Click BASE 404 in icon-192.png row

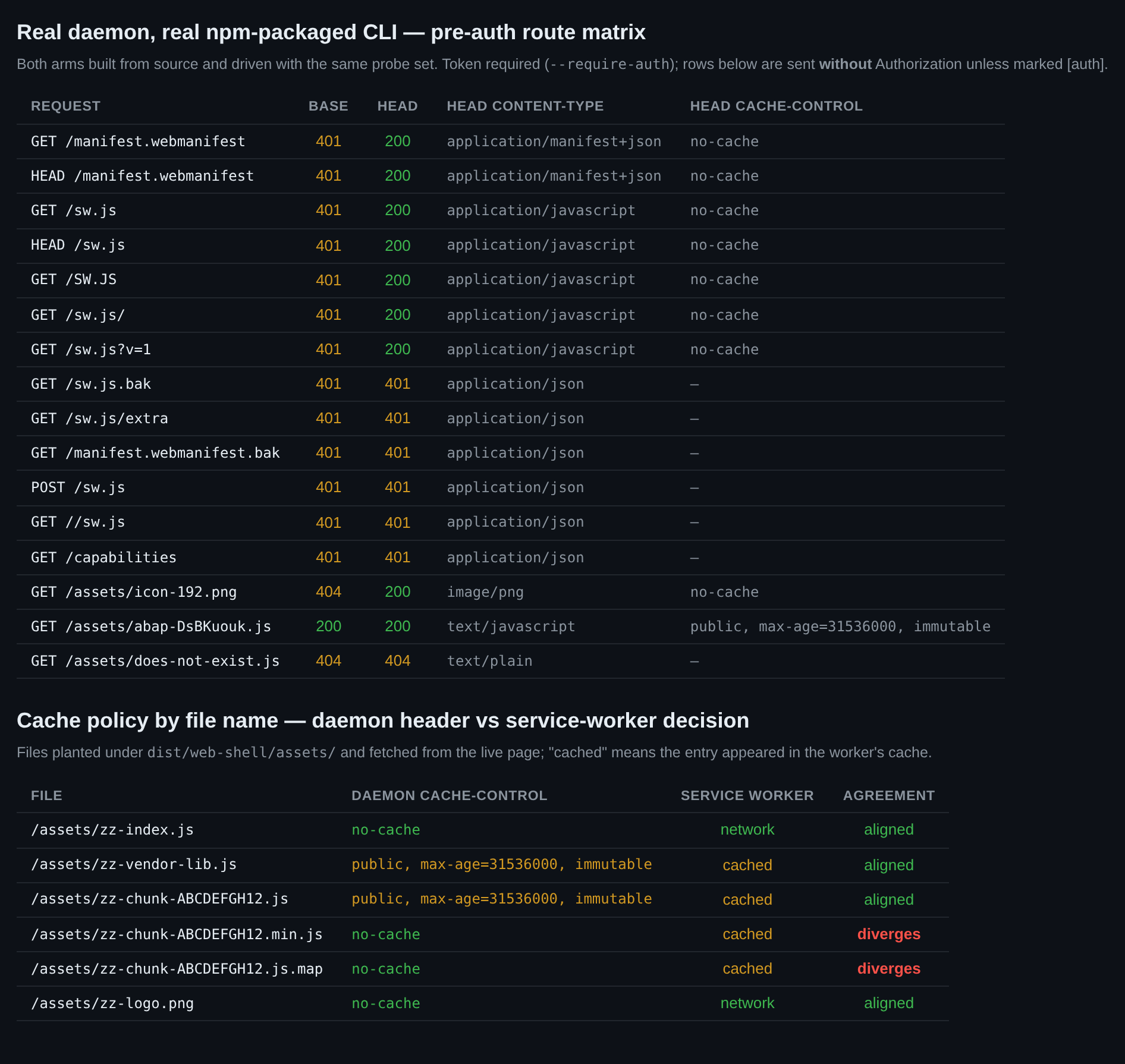pos(328,592)
